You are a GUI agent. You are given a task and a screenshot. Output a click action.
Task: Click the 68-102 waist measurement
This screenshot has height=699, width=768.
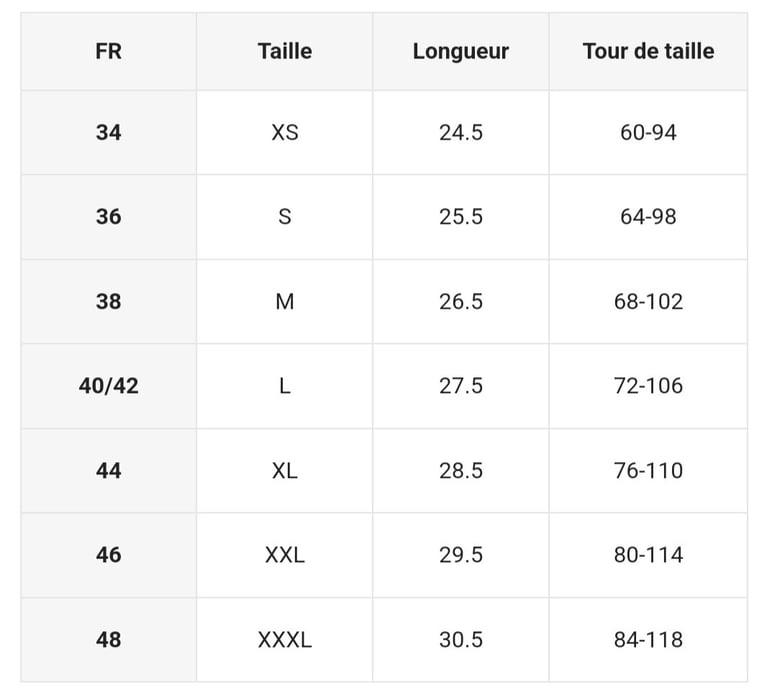click(648, 301)
